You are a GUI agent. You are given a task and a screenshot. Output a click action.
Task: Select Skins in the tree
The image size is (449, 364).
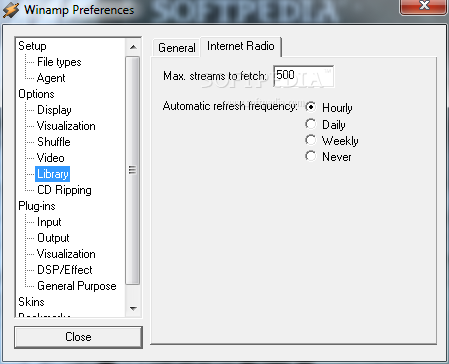31,302
